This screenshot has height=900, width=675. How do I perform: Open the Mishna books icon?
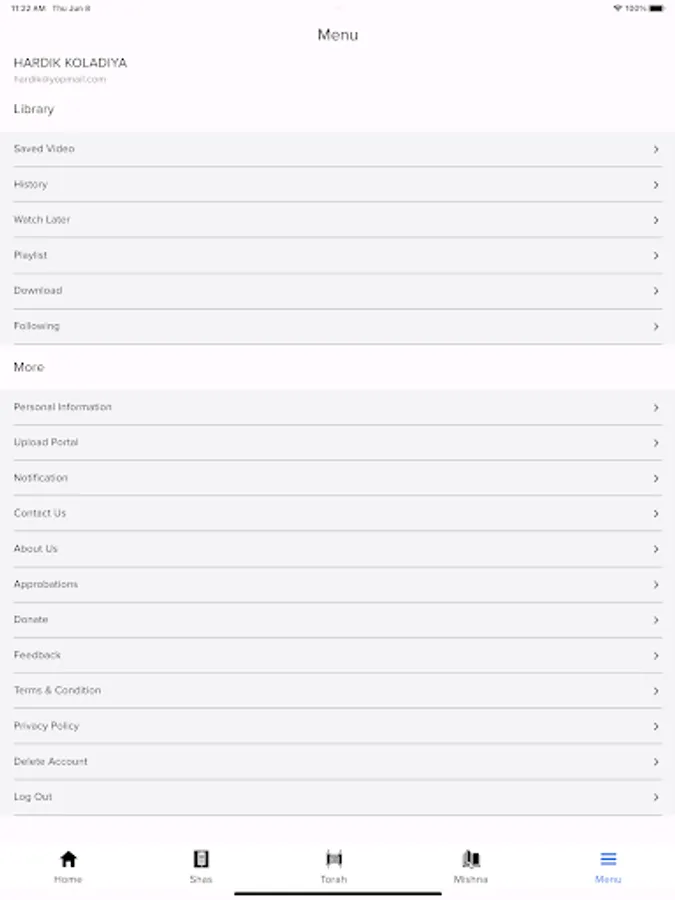point(471,859)
